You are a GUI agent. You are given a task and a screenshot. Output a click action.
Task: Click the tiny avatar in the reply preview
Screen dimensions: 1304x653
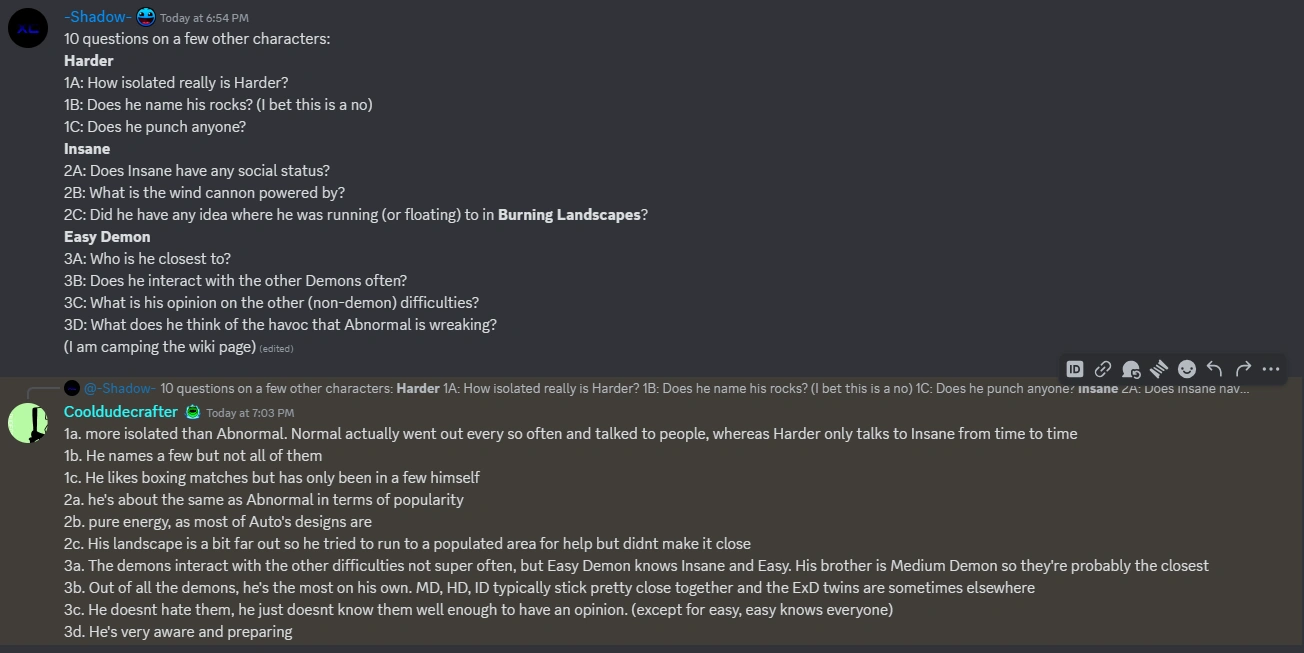coord(72,388)
